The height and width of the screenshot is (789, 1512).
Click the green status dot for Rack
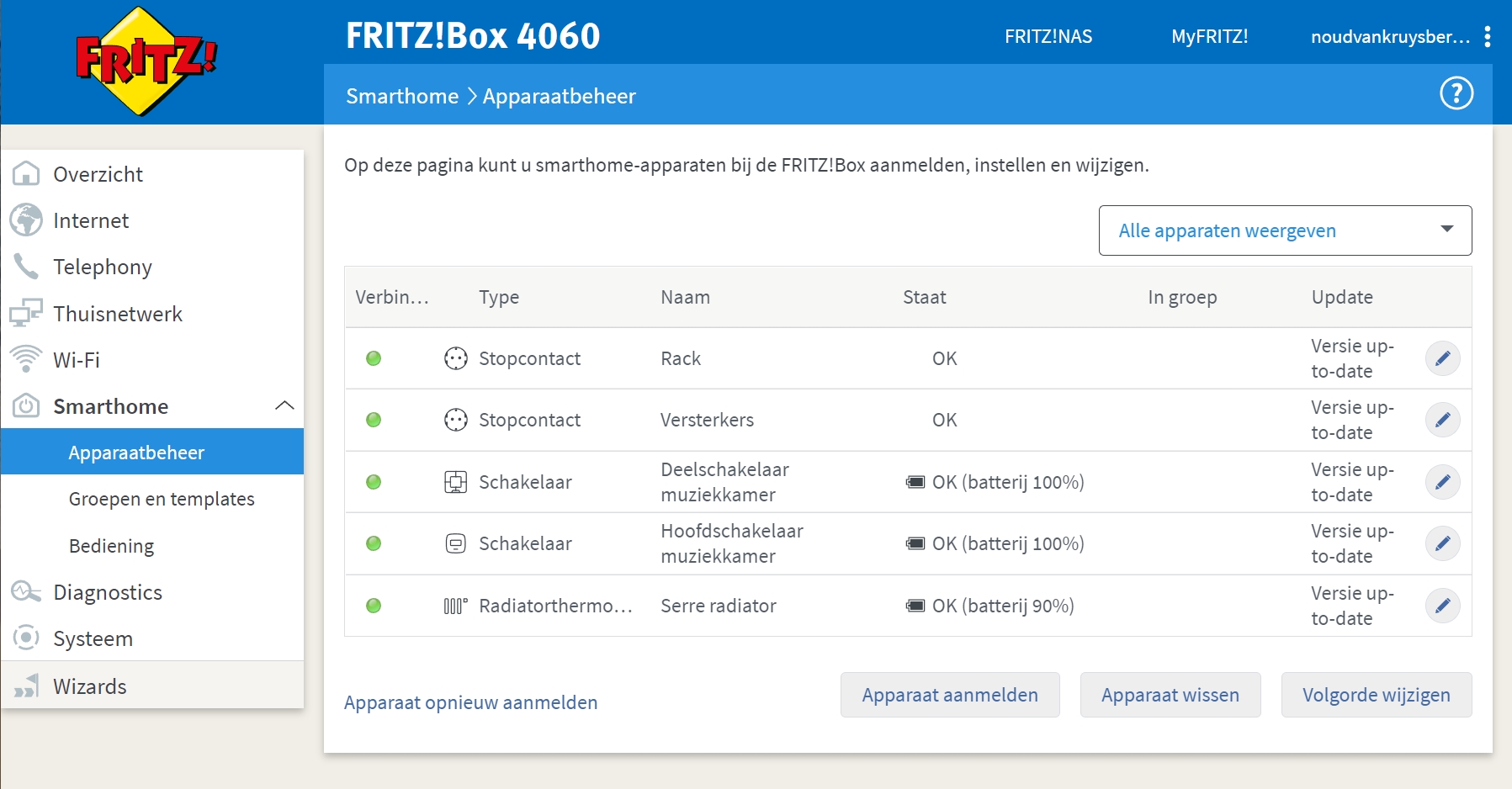[x=374, y=358]
